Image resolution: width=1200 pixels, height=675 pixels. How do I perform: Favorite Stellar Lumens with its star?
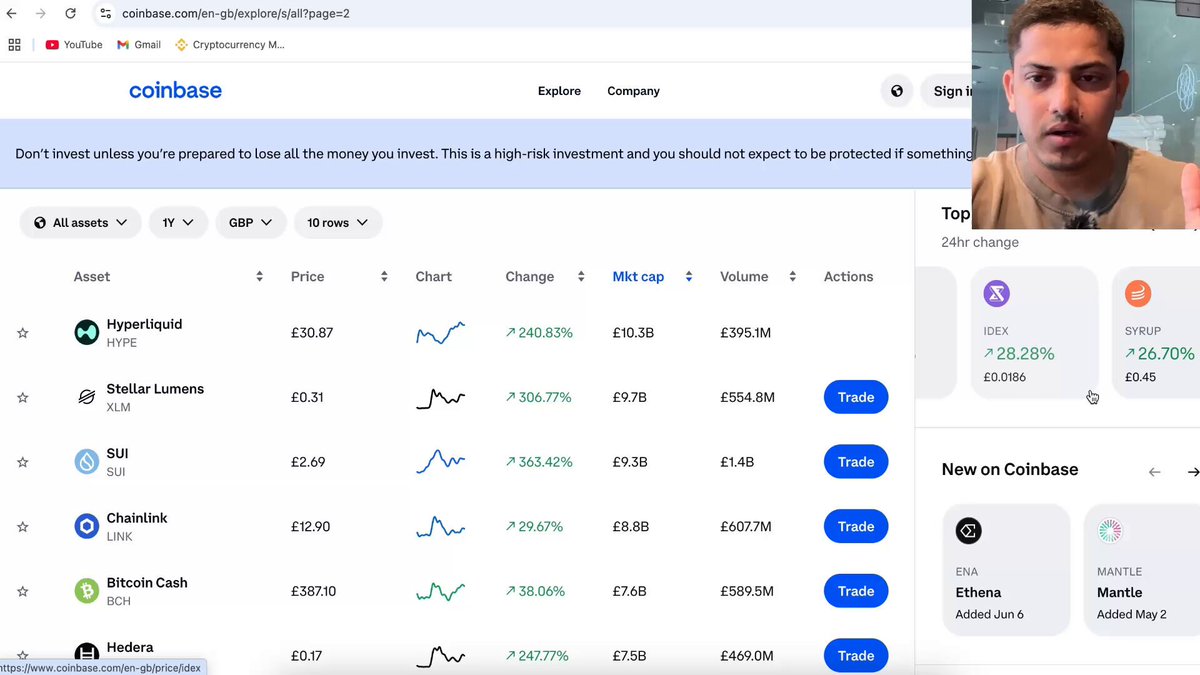pyautogui.click(x=23, y=398)
